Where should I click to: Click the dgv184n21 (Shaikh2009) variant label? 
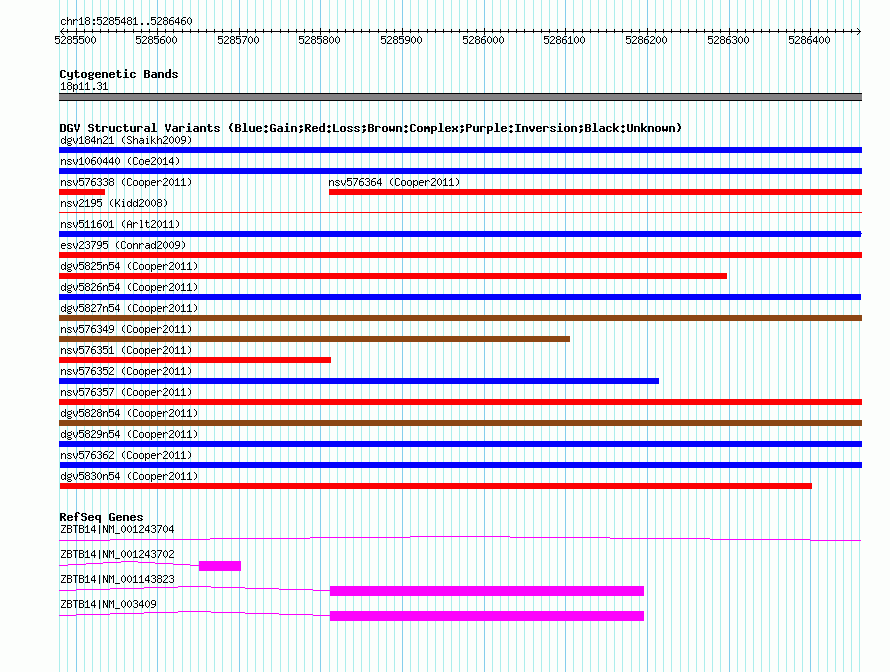[x=126, y=140]
